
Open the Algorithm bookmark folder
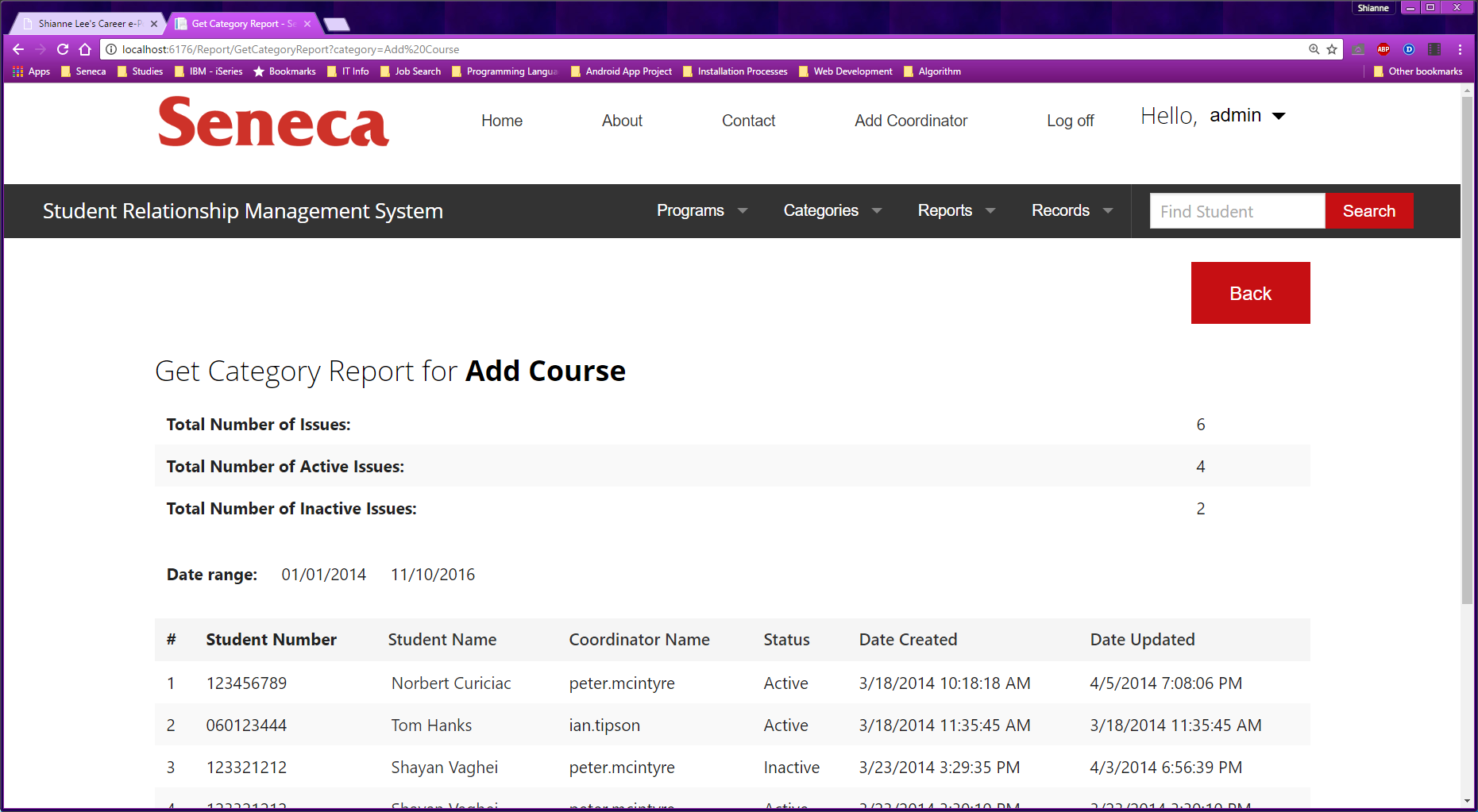click(x=932, y=71)
